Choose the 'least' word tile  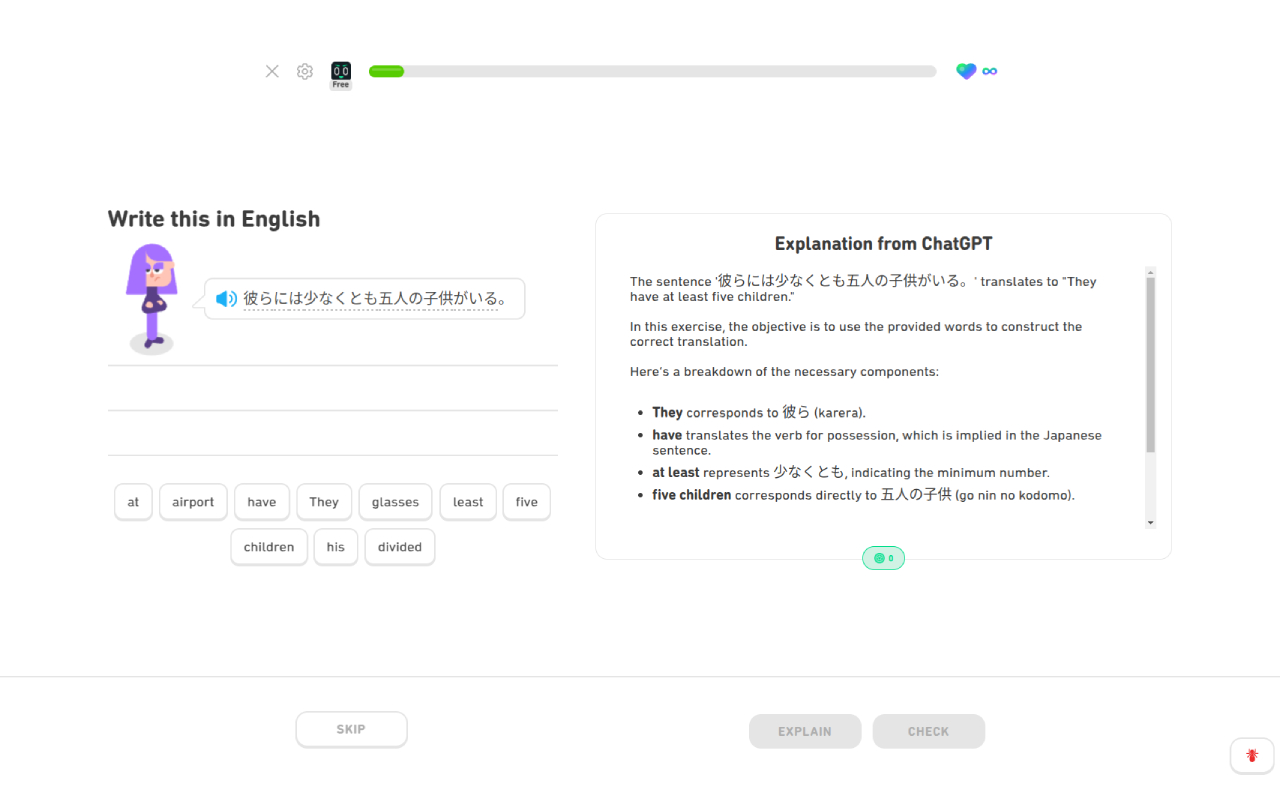[468, 502]
